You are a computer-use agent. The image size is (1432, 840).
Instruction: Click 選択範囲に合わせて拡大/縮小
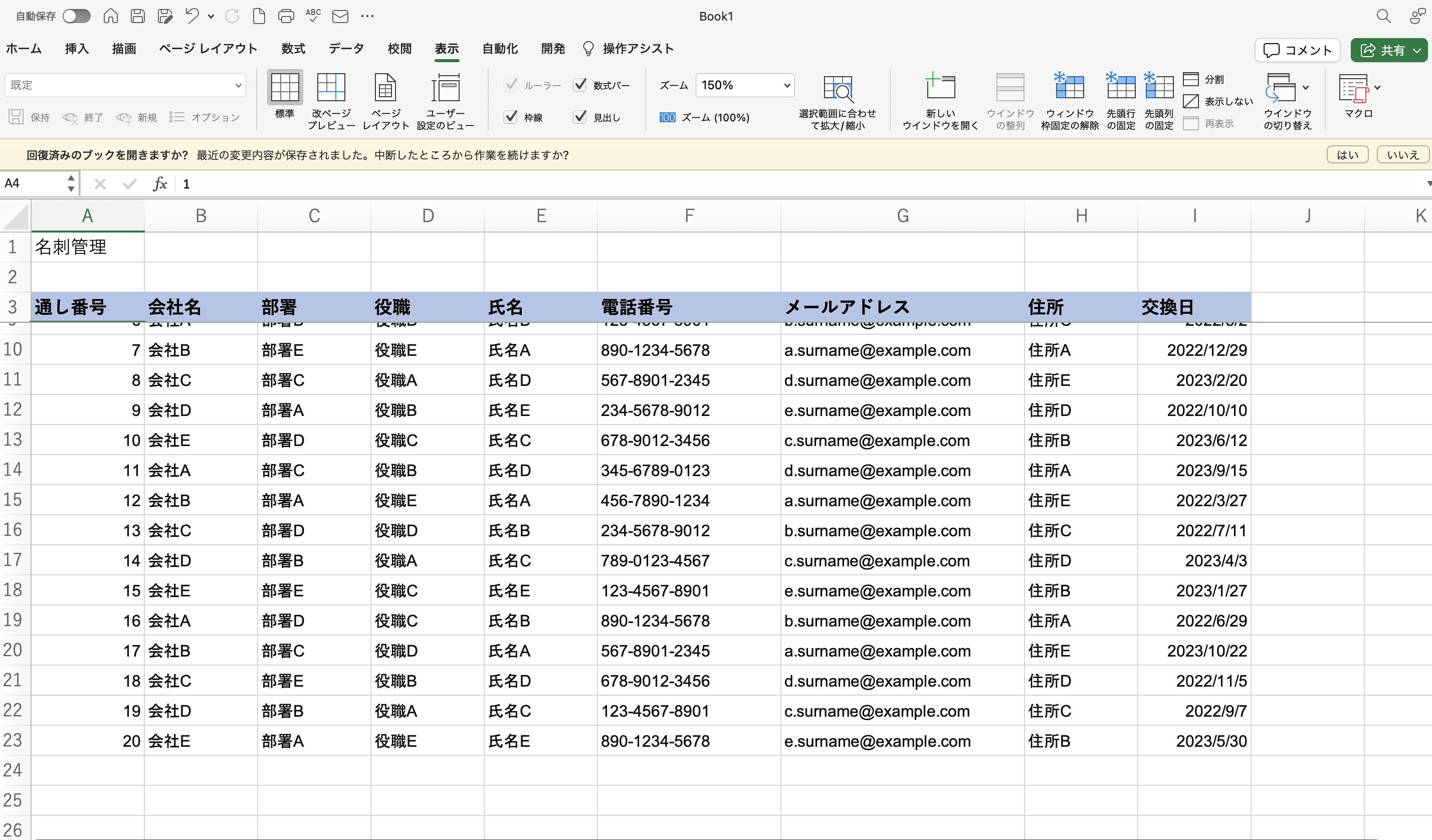click(x=838, y=102)
